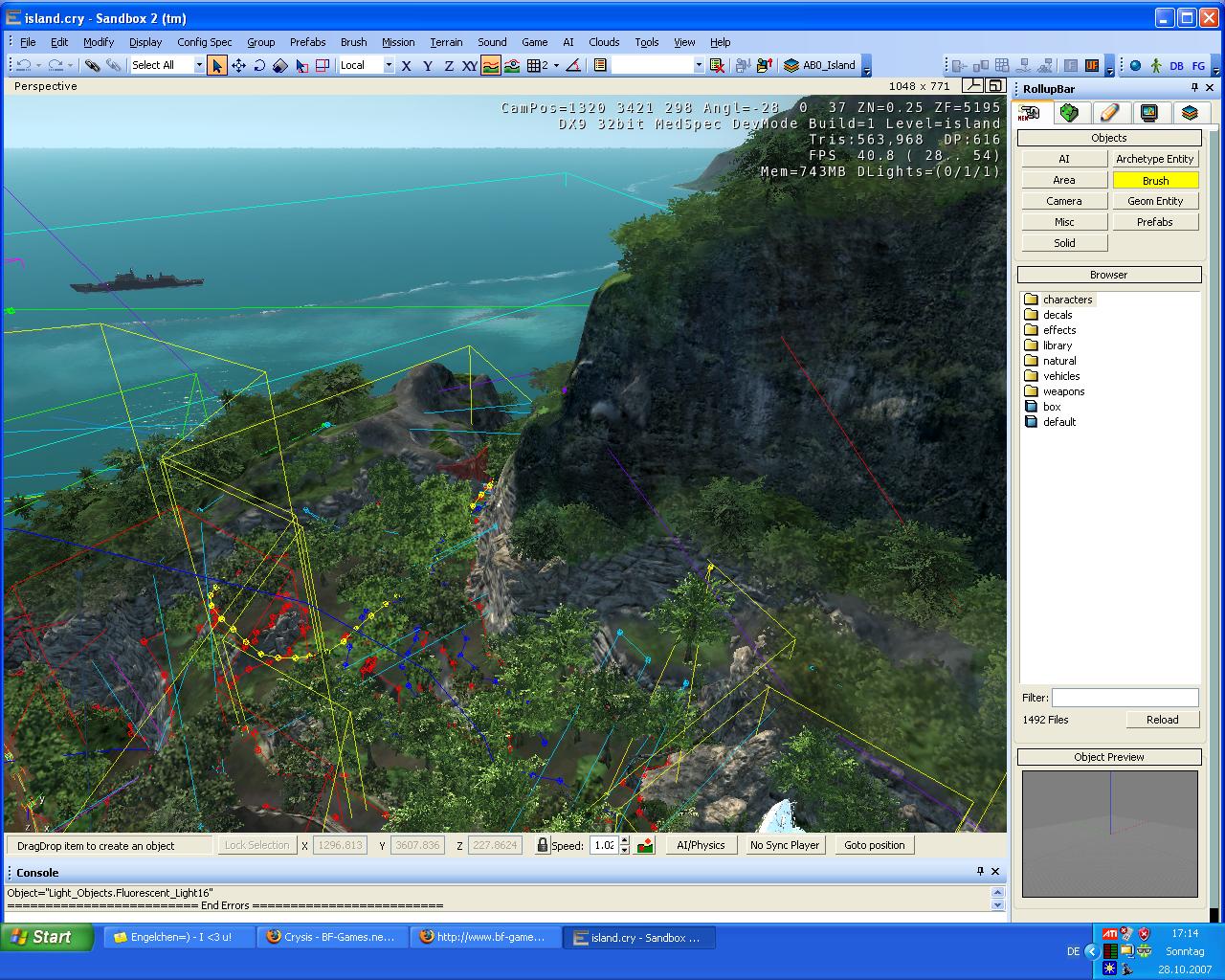Image resolution: width=1225 pixels, height=980 pixels.
Task: Open the Redo history dropdown arrow
Action: [70, 65]
